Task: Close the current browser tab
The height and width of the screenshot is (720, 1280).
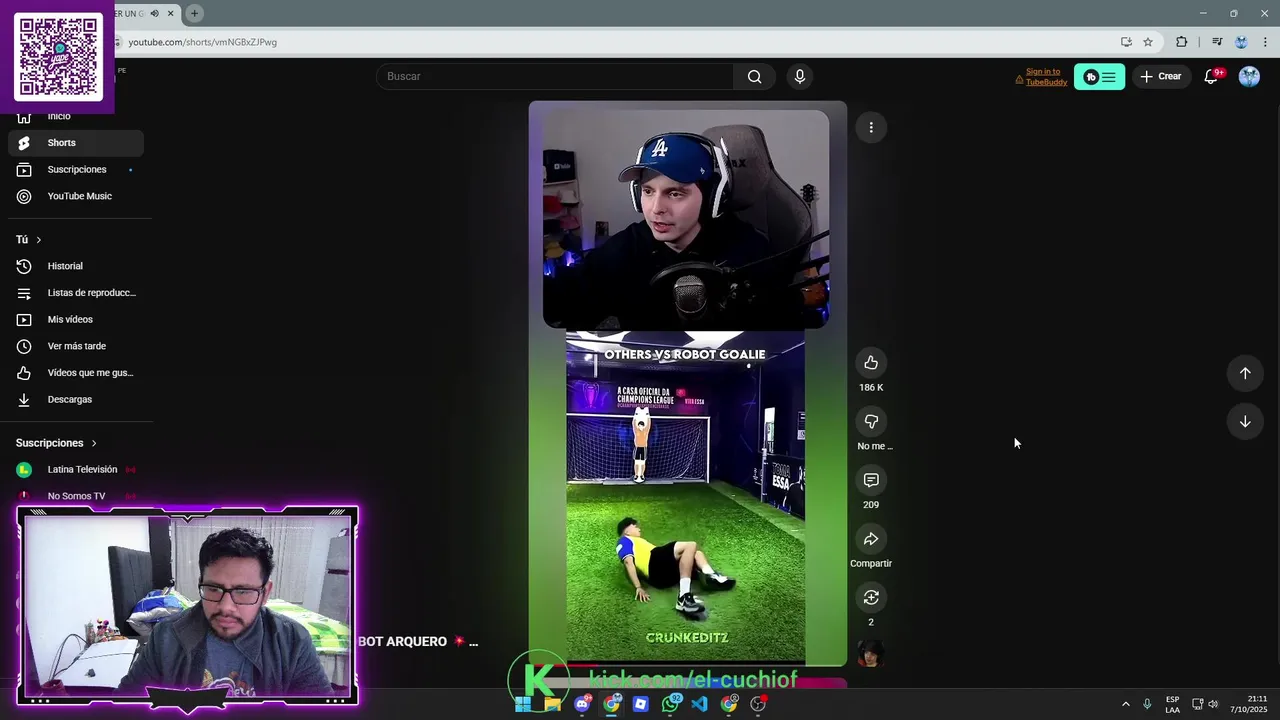Action: click(x=171, y=13)
